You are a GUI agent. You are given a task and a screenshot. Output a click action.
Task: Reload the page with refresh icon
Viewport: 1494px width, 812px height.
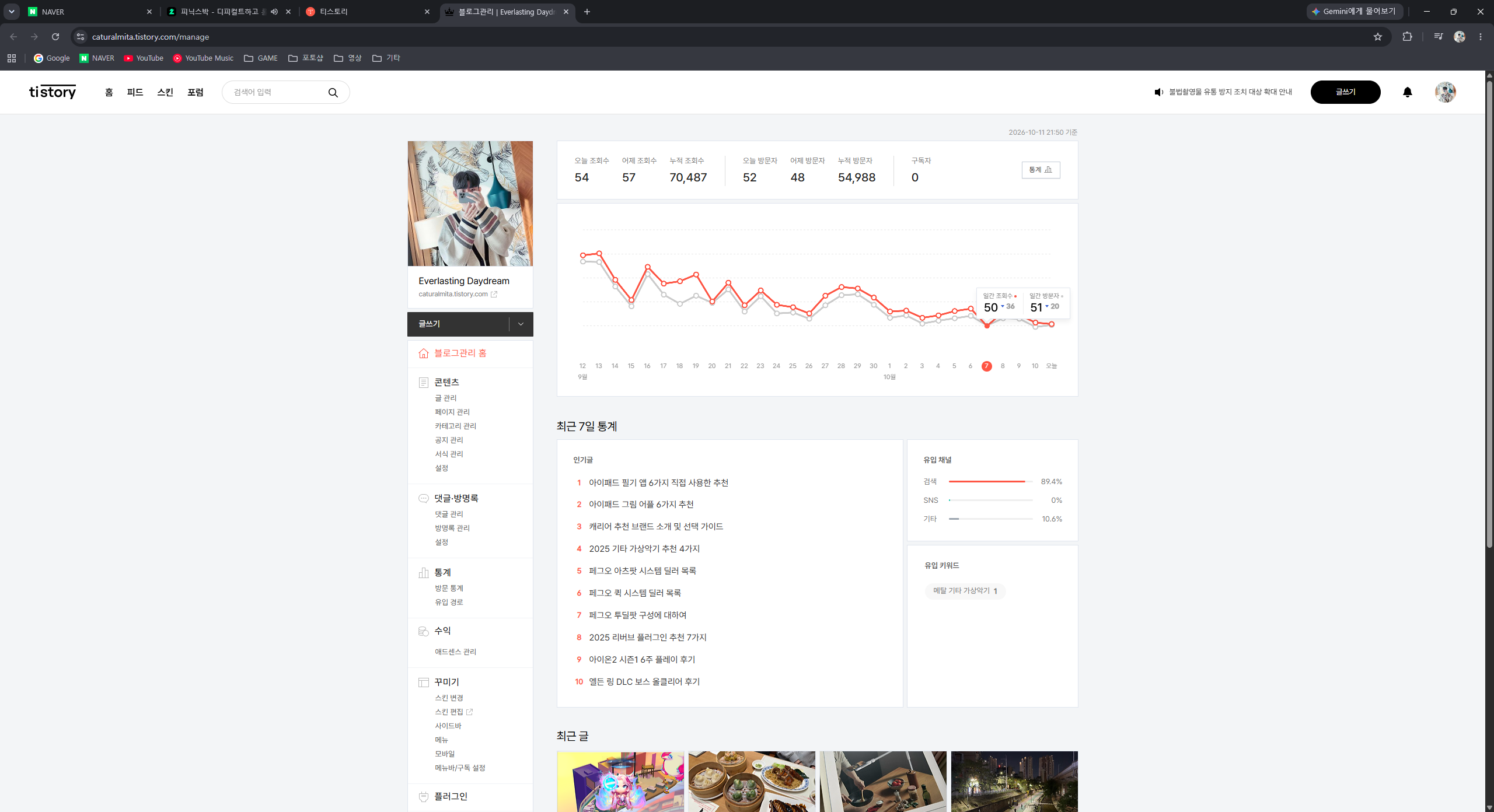tap(55, 37)
